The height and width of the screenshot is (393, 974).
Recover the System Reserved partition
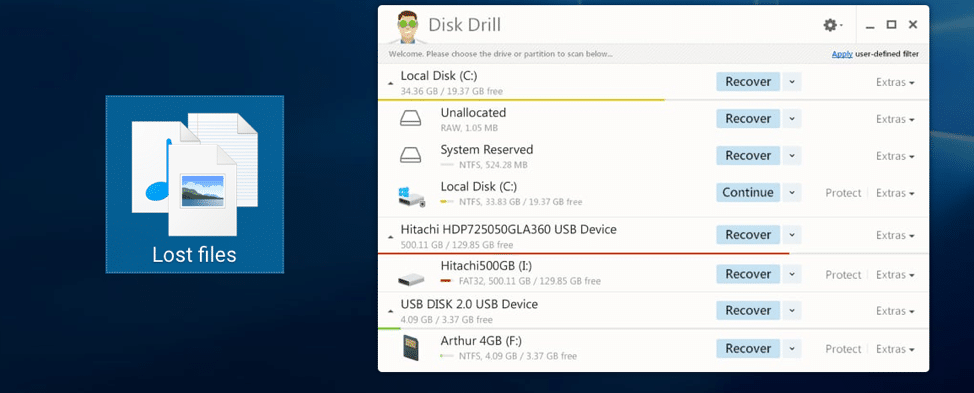[748, 155]
